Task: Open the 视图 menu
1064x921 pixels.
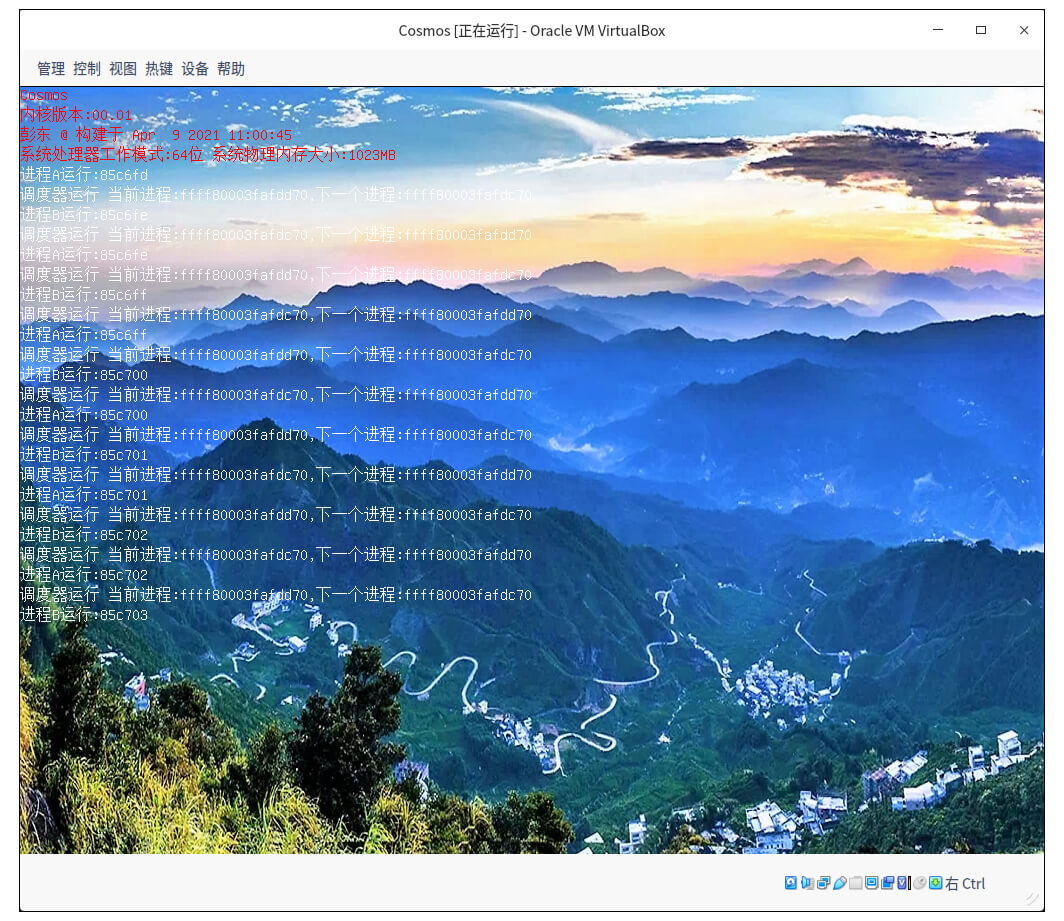Action: tap(123, 69)
